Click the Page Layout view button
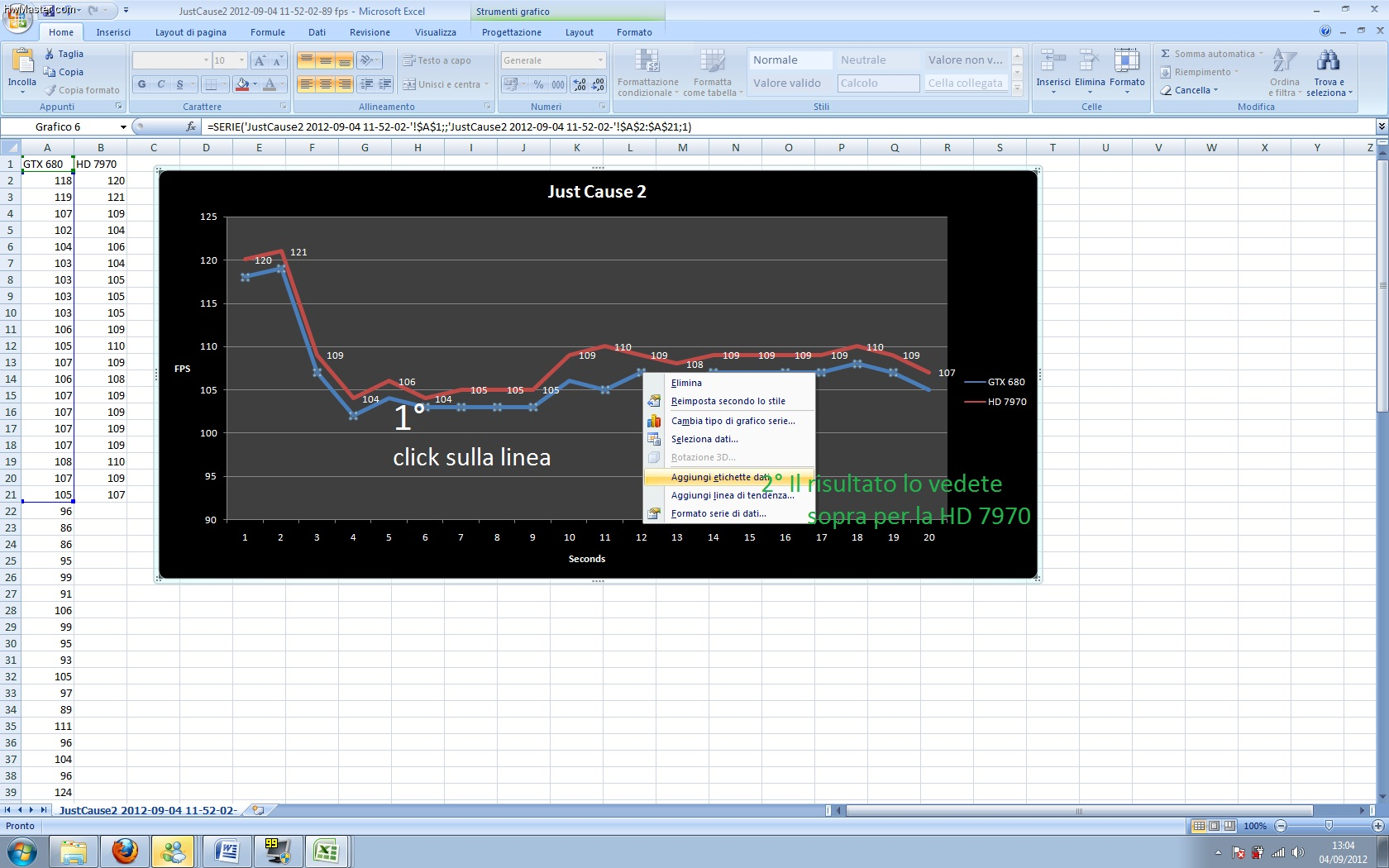This screenshot has width=1389, height=868. click(1214, 826)
